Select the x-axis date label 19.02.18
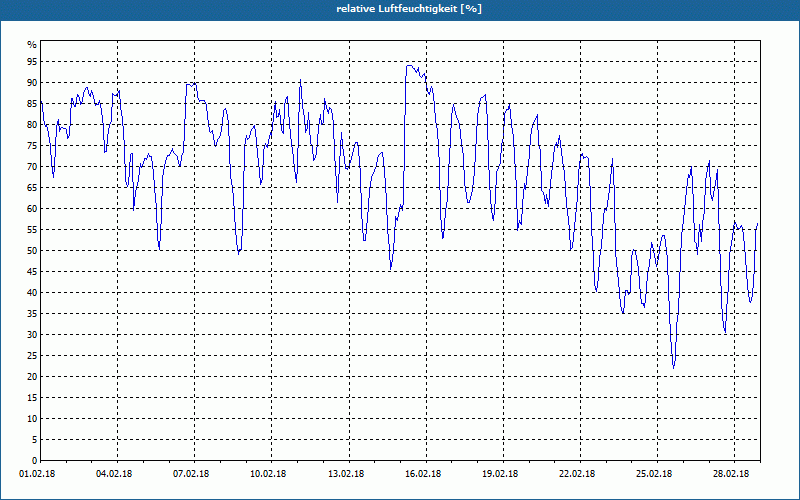Image resolution: width=800 pixels, height=500 pixels. [x=500, y=474]
